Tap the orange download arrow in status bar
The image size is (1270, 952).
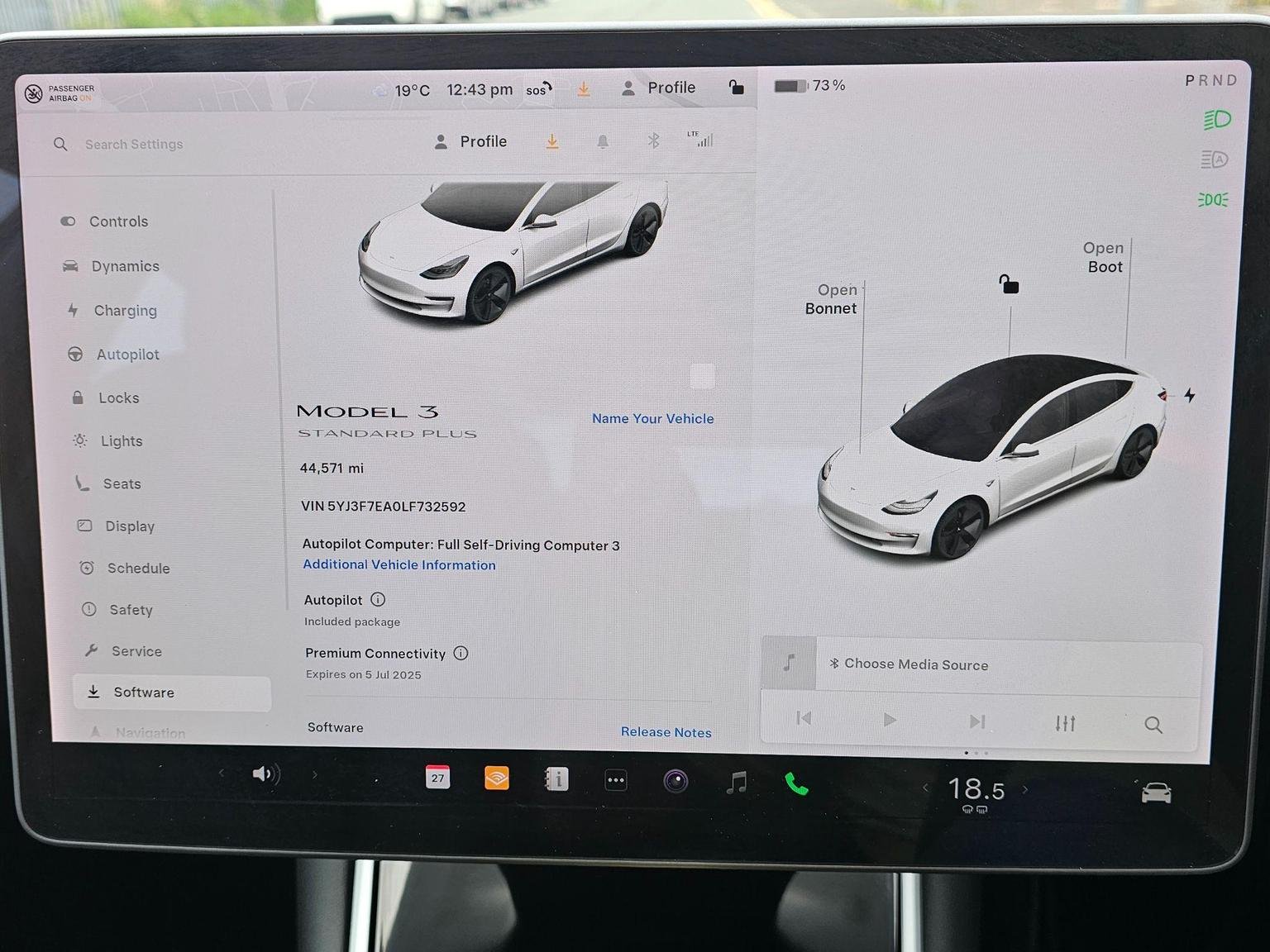[584, 89]
